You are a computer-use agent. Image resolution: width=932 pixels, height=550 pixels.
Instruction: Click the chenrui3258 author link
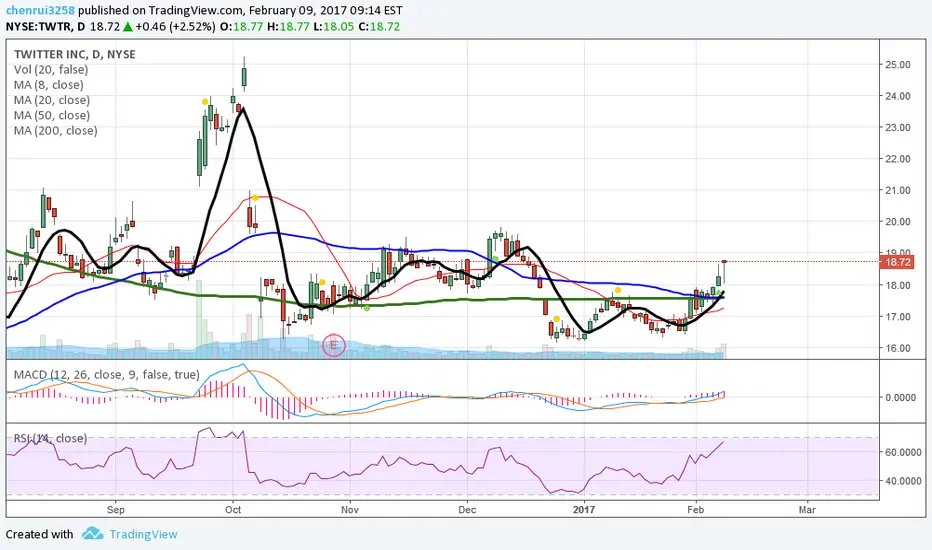(x=40, y=10)
